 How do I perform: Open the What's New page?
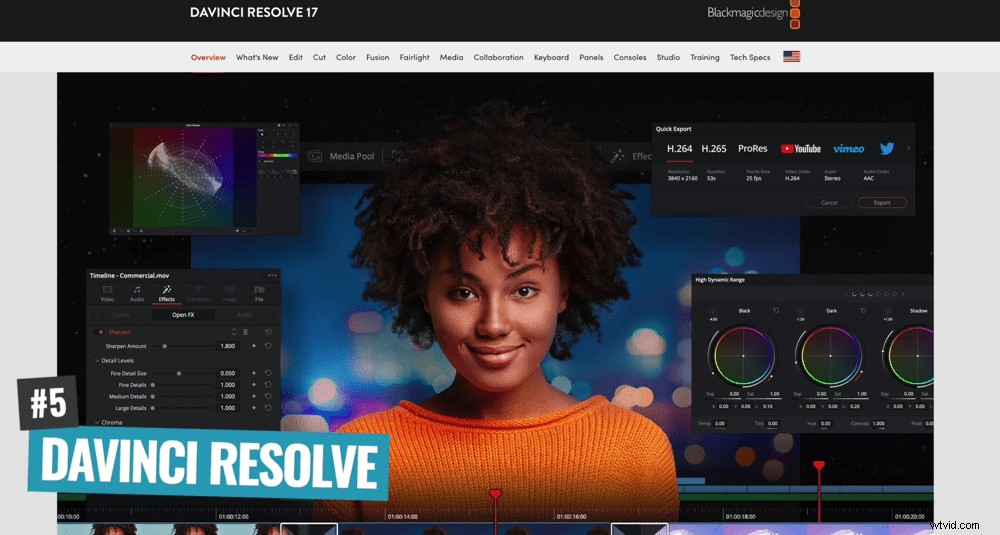(x=257, y=57)
